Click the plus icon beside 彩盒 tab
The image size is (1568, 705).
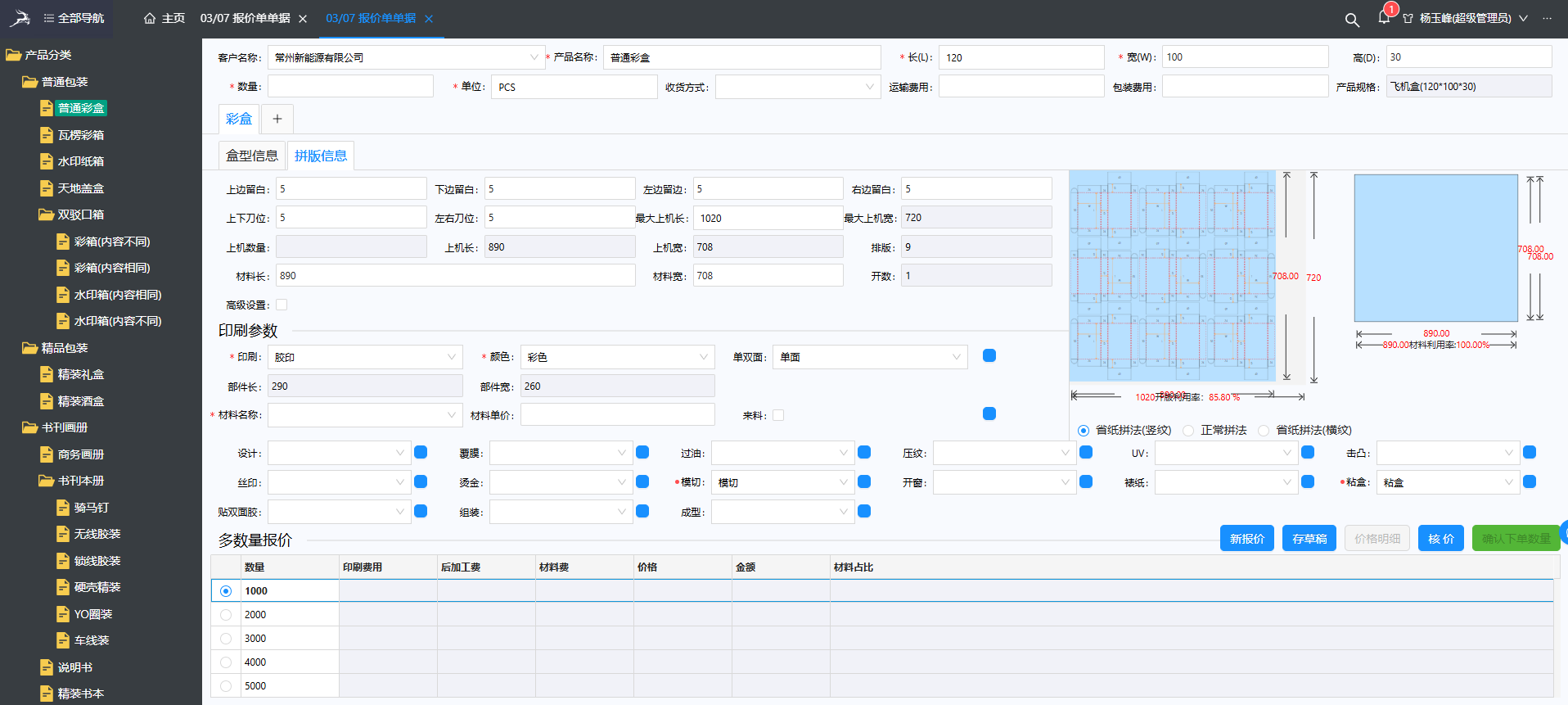[x=277, y=119]
